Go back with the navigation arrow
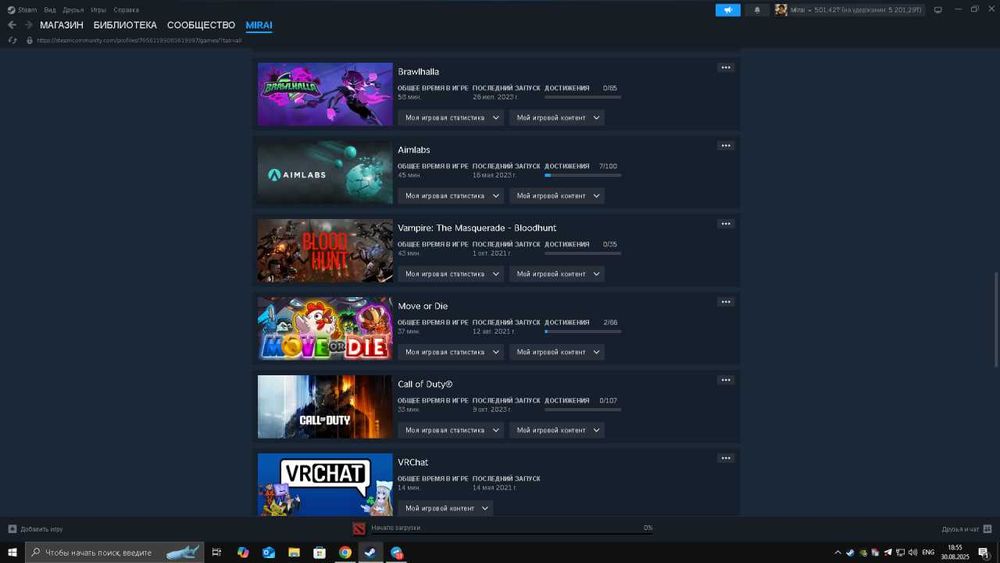The width and height of the screenshot is (1000, 563). [12, 25]
